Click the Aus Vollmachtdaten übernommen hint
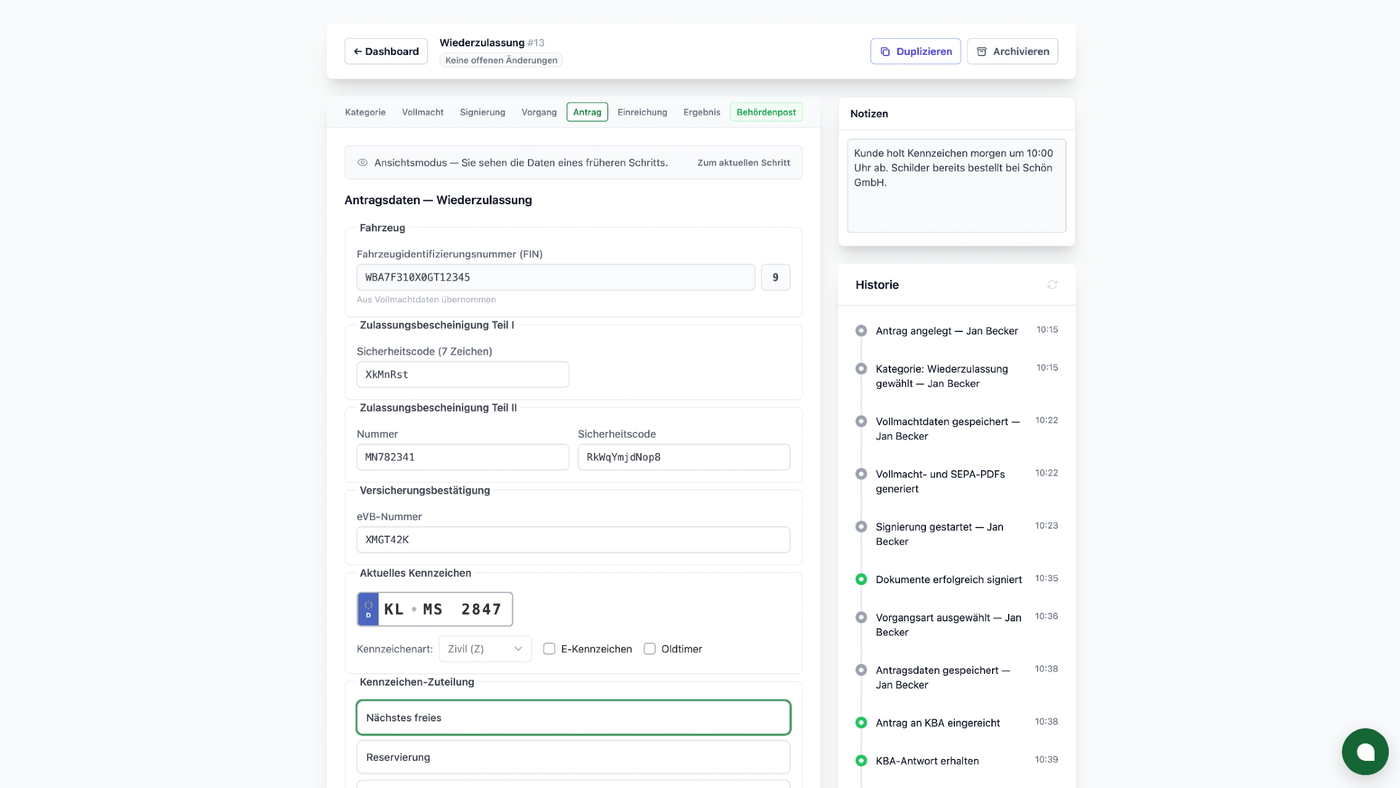This screenshot has height=788, width=1400. click(426, 300)
